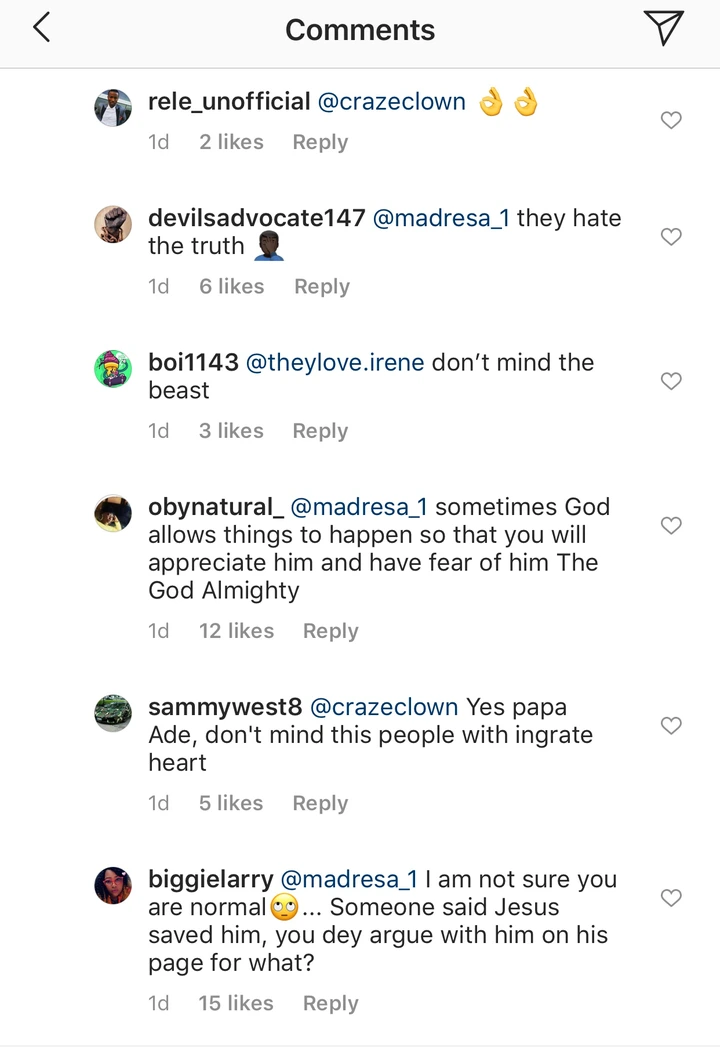Reply to obynatural_'s comment
Image resolution: width=720 pixels, height=1048 pixels.
click(330, 631)
